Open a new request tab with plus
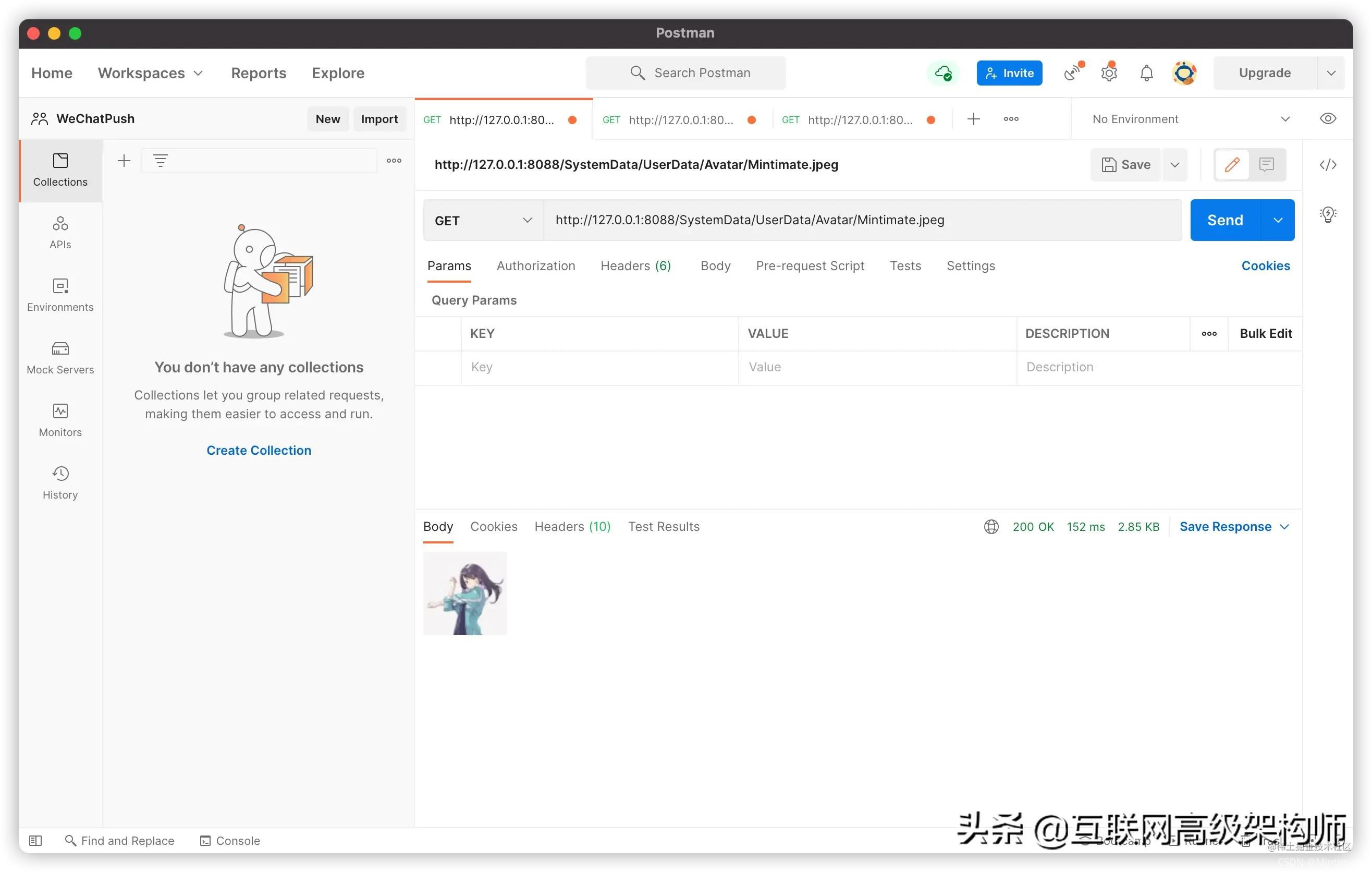This screenshot has width=1372, height=872. 974,119
